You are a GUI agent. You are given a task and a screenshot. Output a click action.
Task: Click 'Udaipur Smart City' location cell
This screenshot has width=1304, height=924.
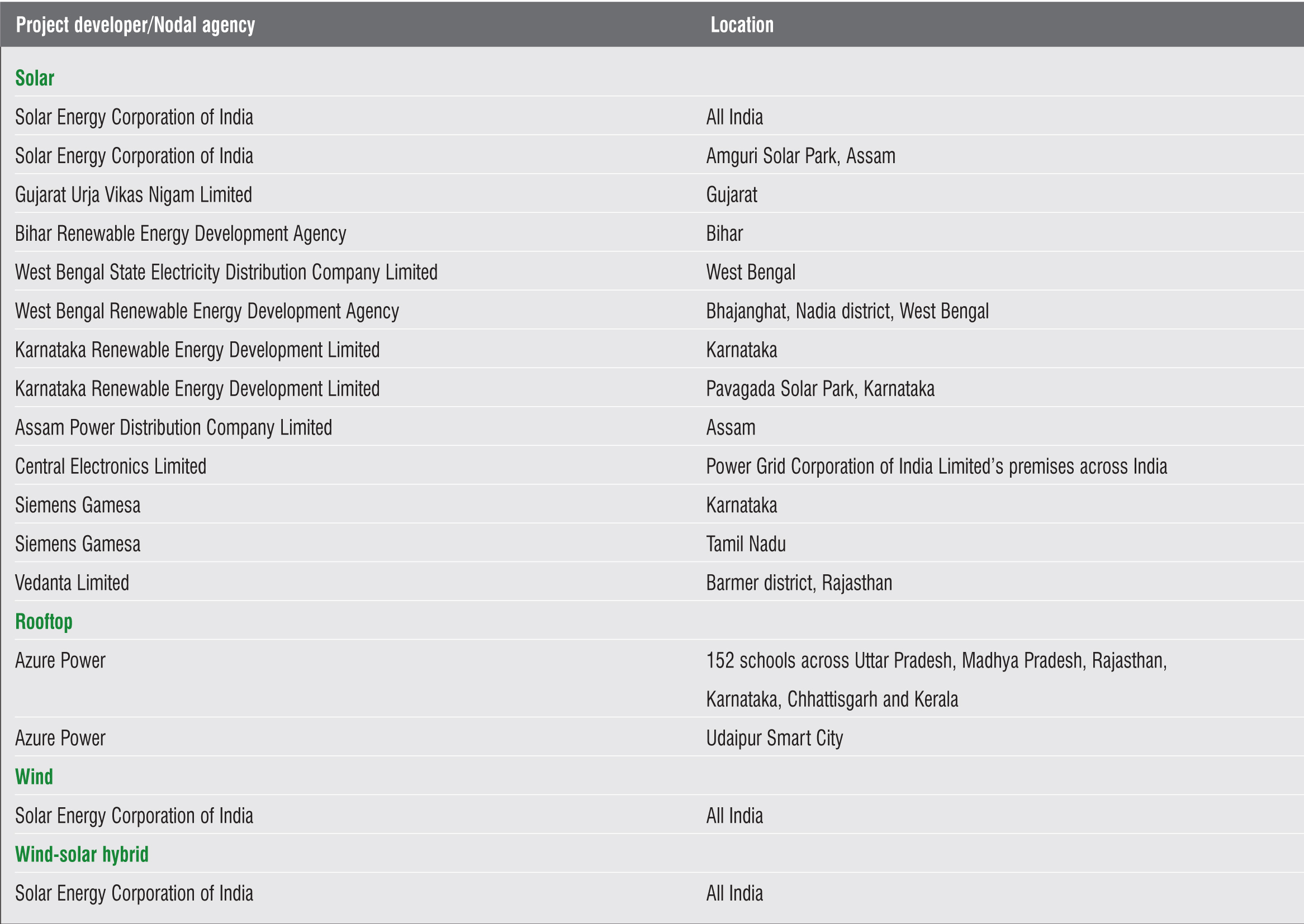point(774,738)
